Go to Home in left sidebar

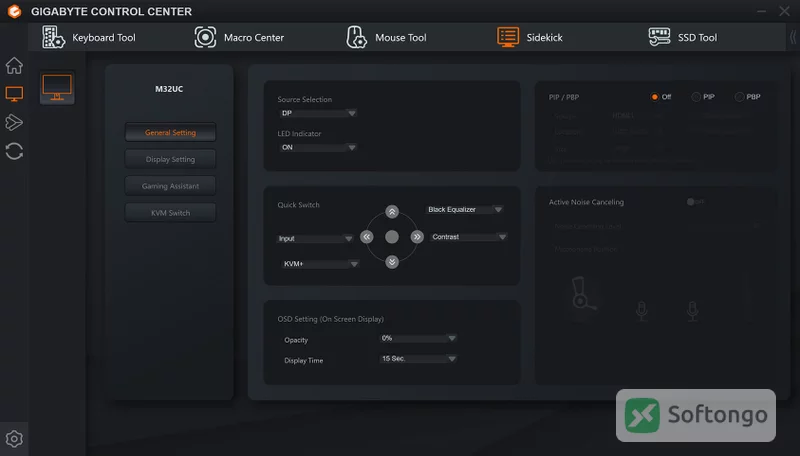[x=14, y=65]
